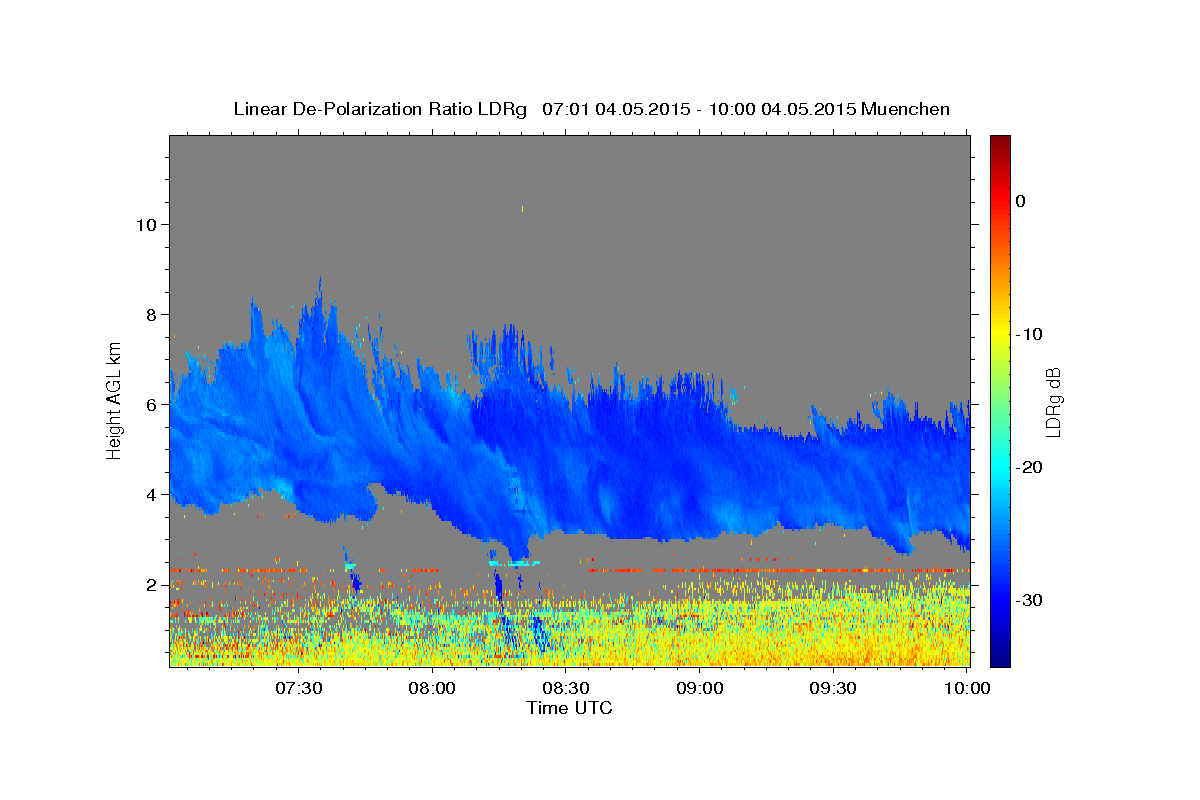The image size is (1200, 800).
Task: Click the dark blue bottom of colorbar
Action: tap(1000, 660)
